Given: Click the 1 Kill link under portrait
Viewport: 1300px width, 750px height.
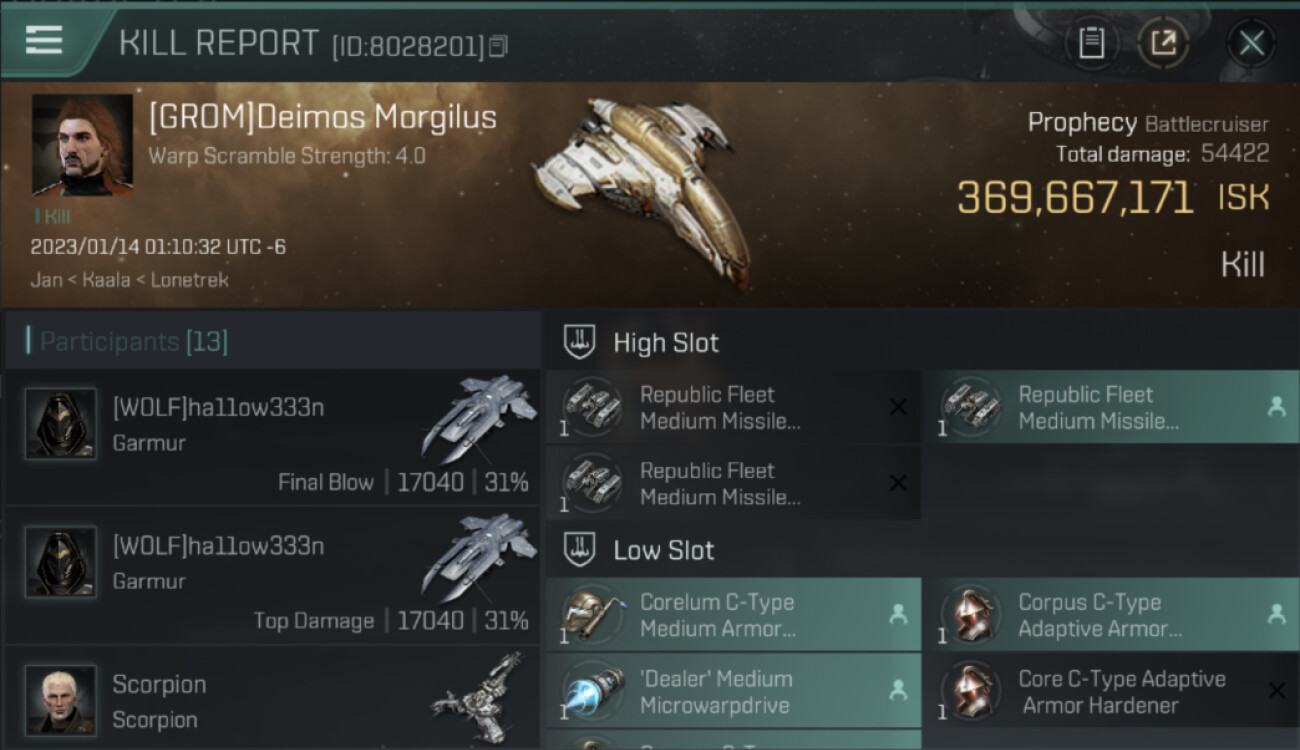Looking at the screenshot, I should pos(52,216).
